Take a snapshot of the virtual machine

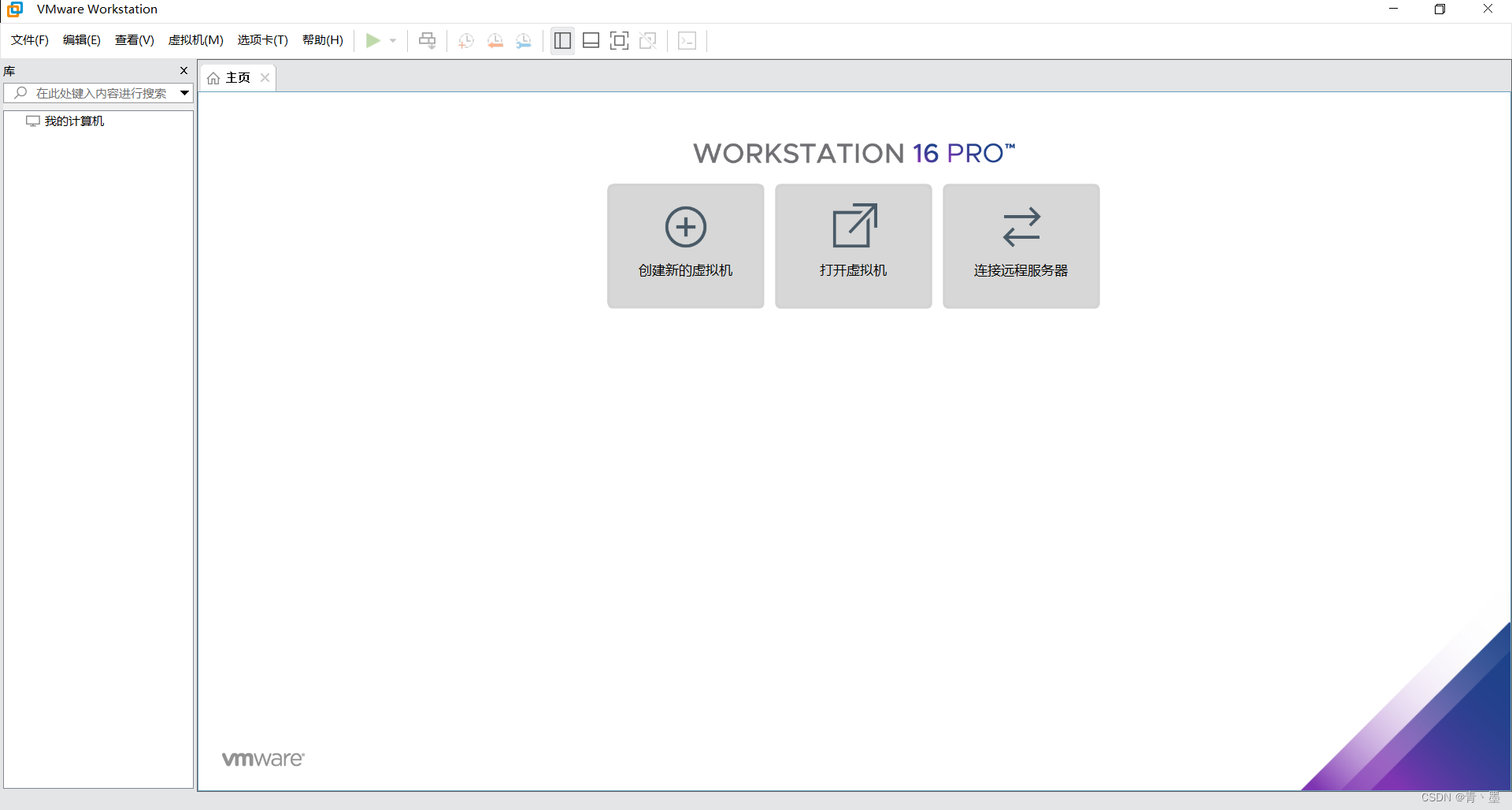(465, 40)
